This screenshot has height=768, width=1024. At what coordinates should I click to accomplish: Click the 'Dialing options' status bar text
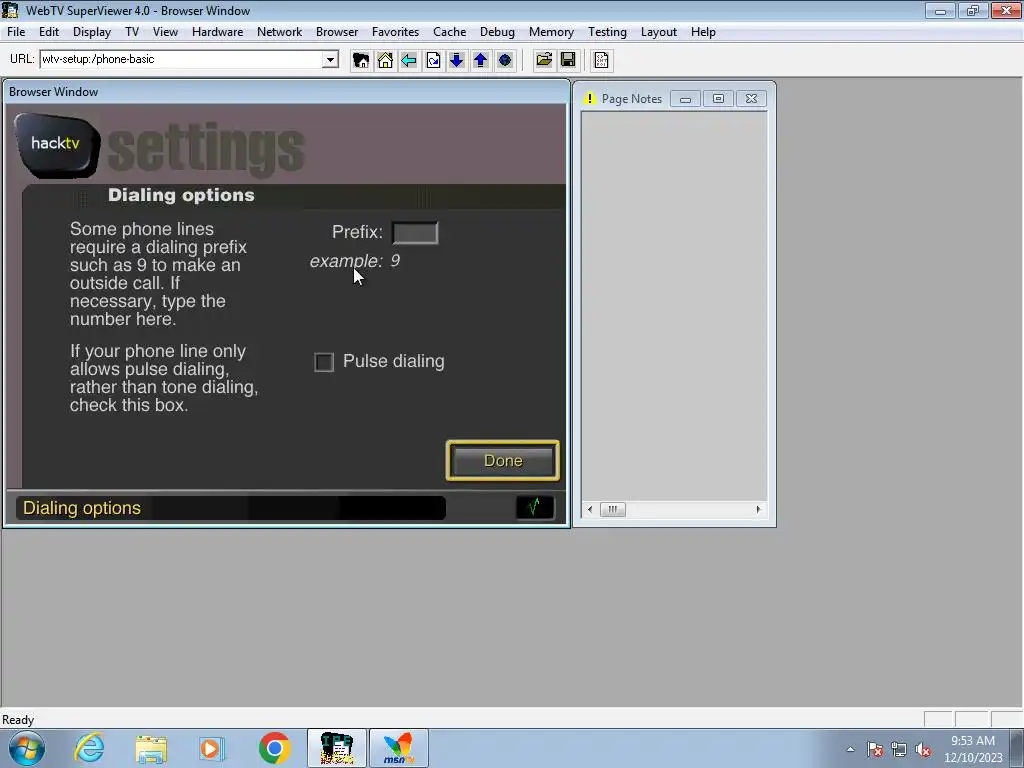pos(82,508)
